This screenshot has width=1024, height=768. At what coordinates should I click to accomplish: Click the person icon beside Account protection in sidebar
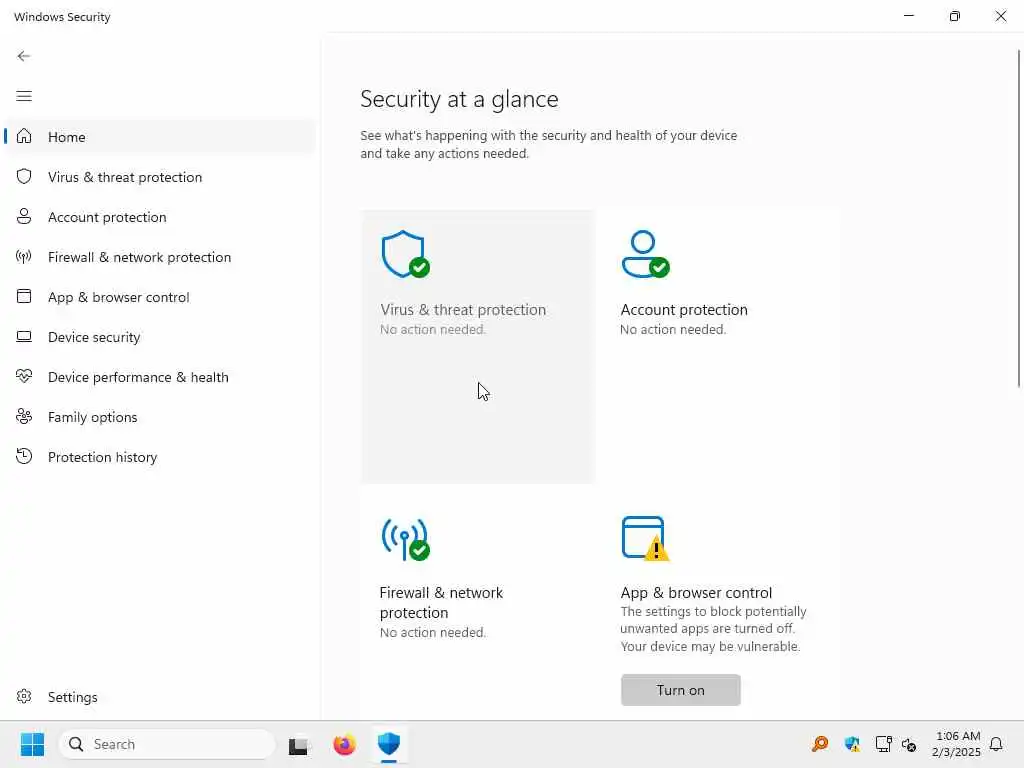pos(24,216)
